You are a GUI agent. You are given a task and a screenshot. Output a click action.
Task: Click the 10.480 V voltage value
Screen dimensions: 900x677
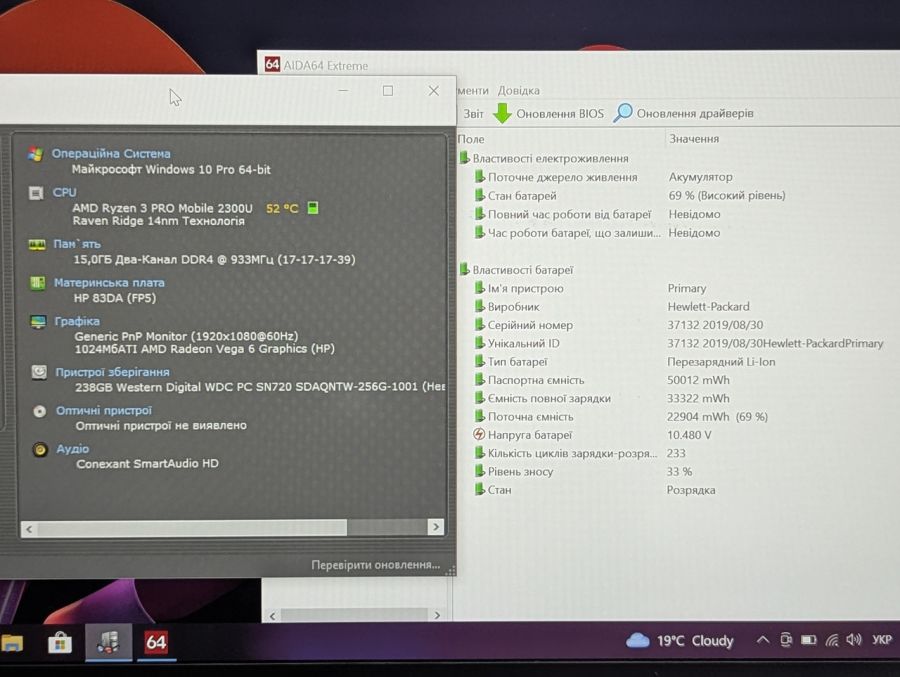click(x=689, y=435)
